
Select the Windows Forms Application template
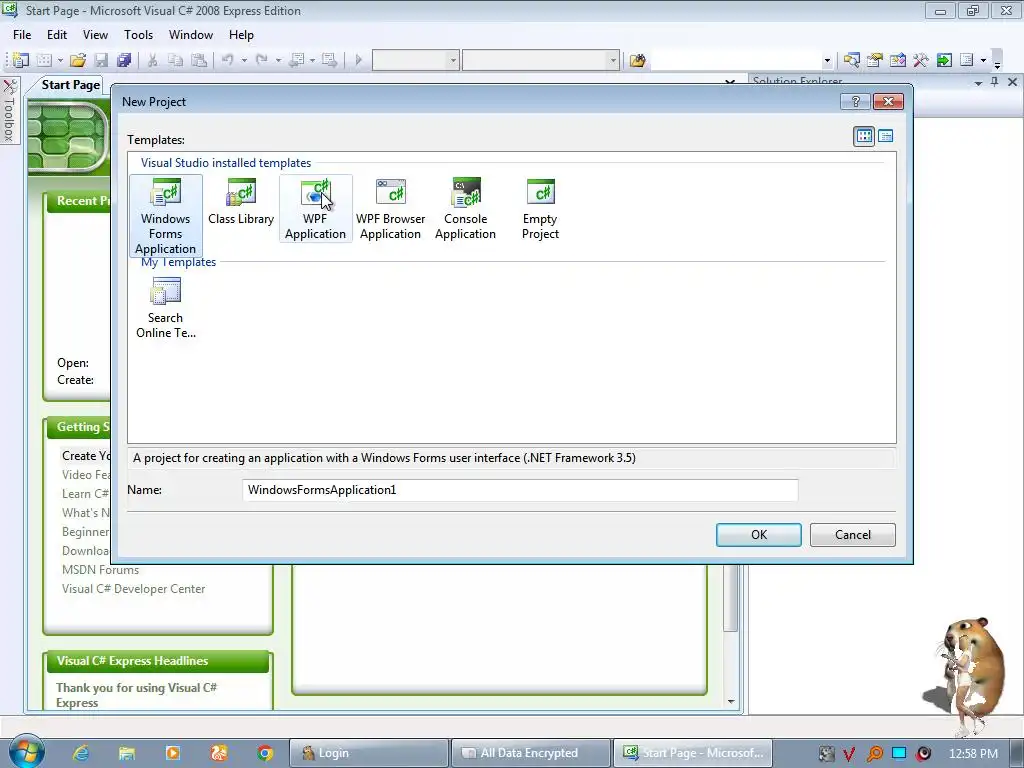pyautogui.click(x=165, y=216)
